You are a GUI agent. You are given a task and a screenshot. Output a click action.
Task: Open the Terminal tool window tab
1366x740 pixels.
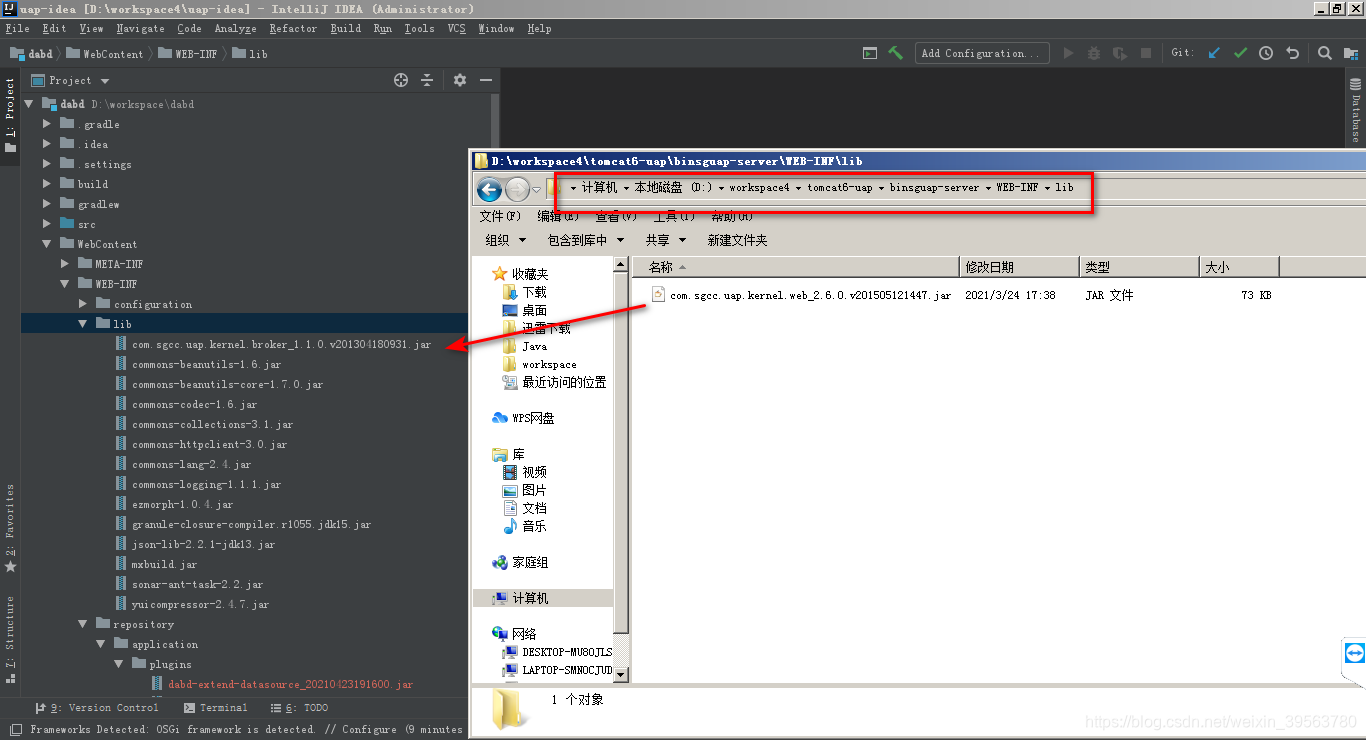point(215,707)
